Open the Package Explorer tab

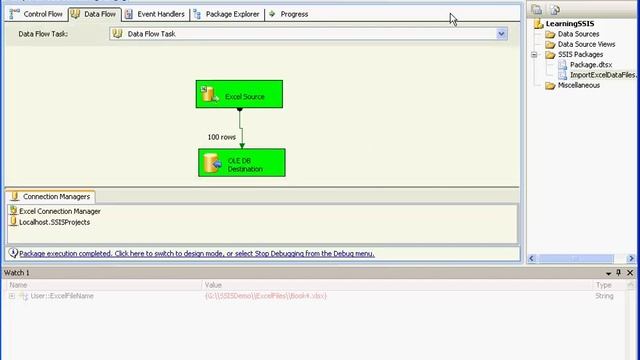coord(227,14)
